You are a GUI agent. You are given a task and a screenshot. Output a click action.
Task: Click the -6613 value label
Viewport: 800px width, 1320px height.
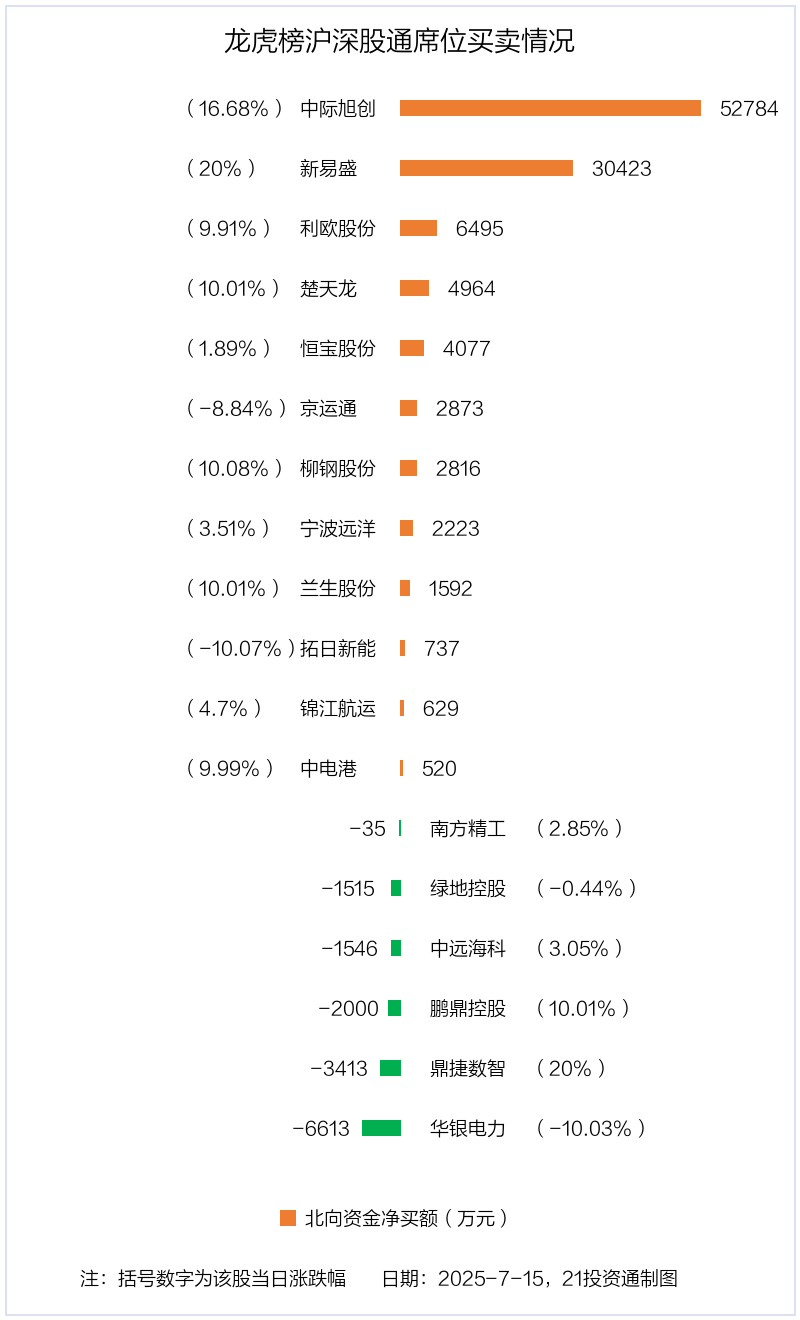321,1129
